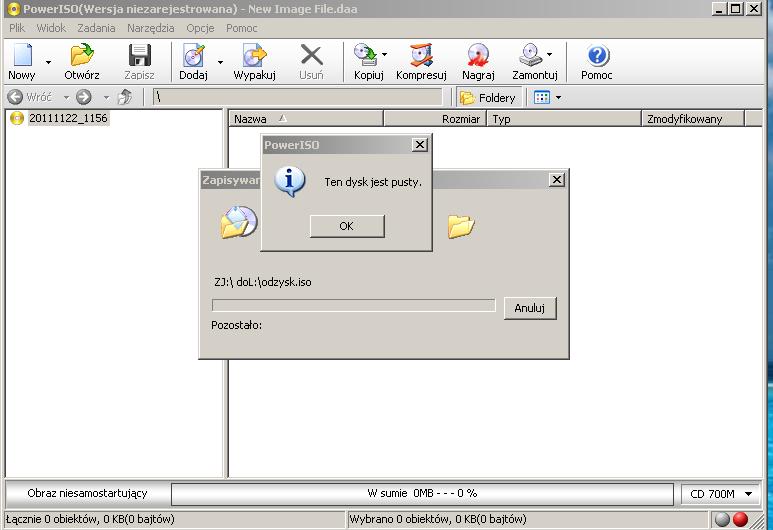The width and height of the screenshot is (773, 530).
Task: Open the view mode dropdown arrow
Action: [x=559, y=98]
